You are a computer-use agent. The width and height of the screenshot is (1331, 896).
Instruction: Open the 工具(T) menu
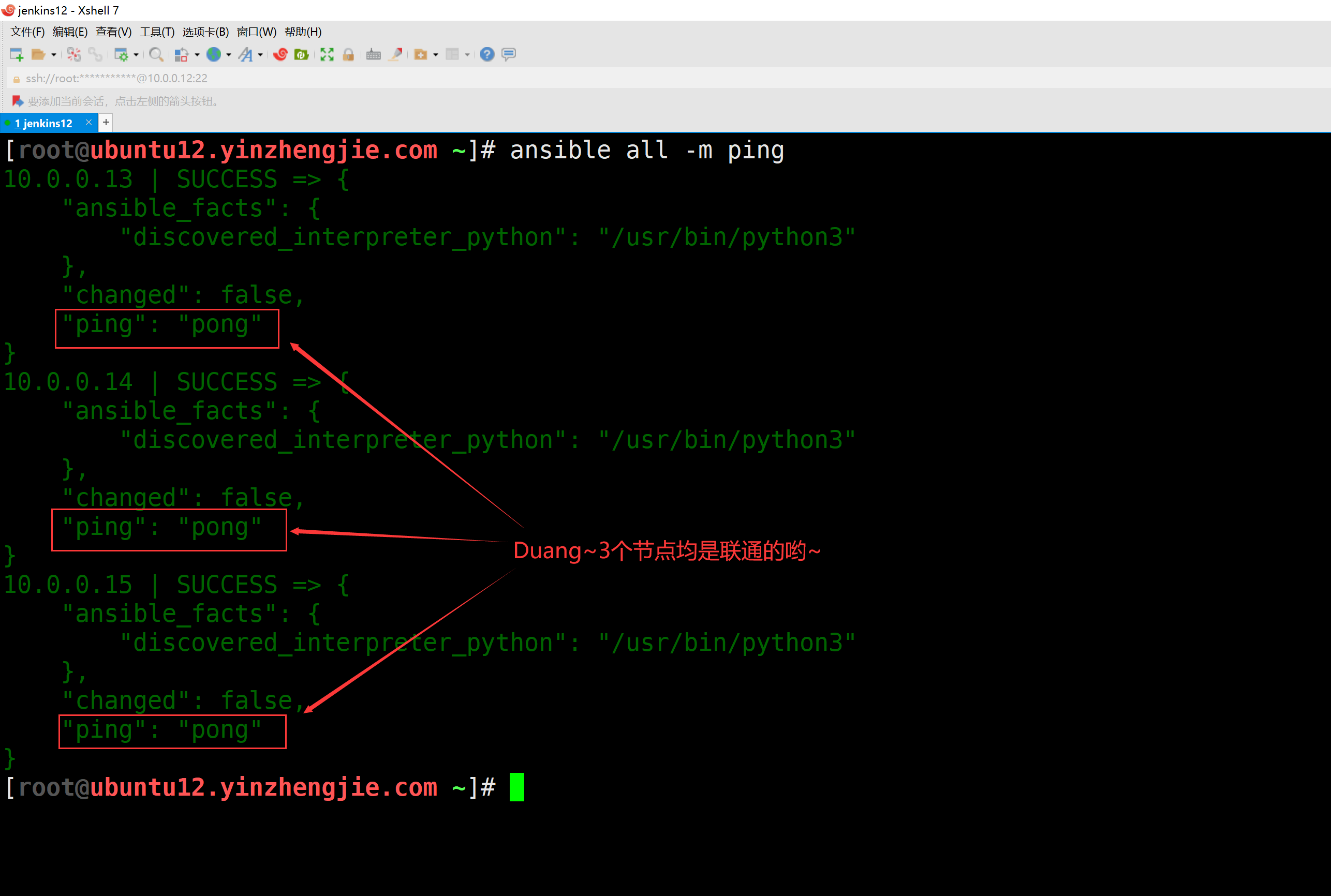tap(157, 32)
